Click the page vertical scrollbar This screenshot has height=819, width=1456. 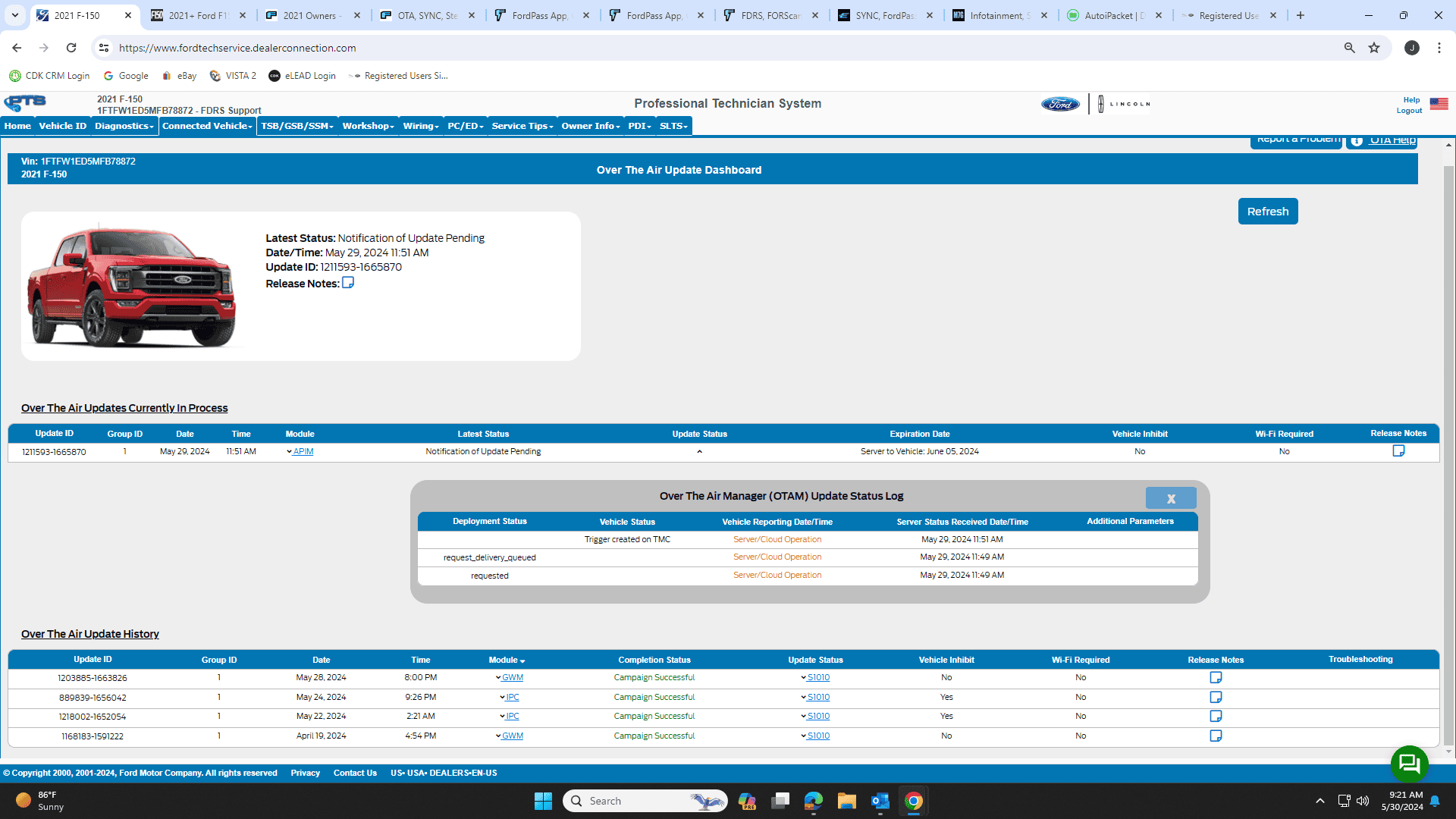[1448, 455]
